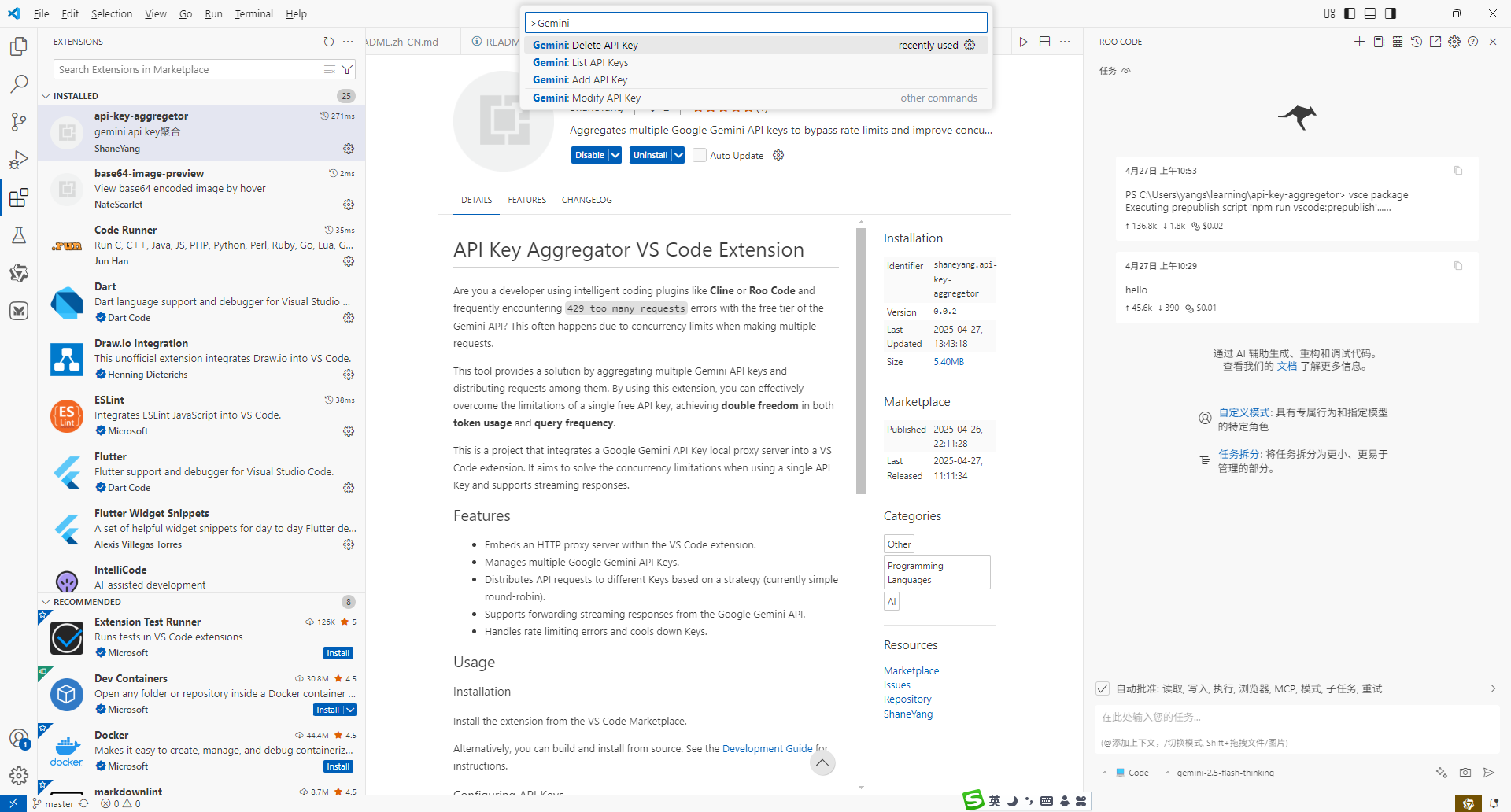
Task: Select the Gemini: List API Keys command
Action: pos(756,62)
